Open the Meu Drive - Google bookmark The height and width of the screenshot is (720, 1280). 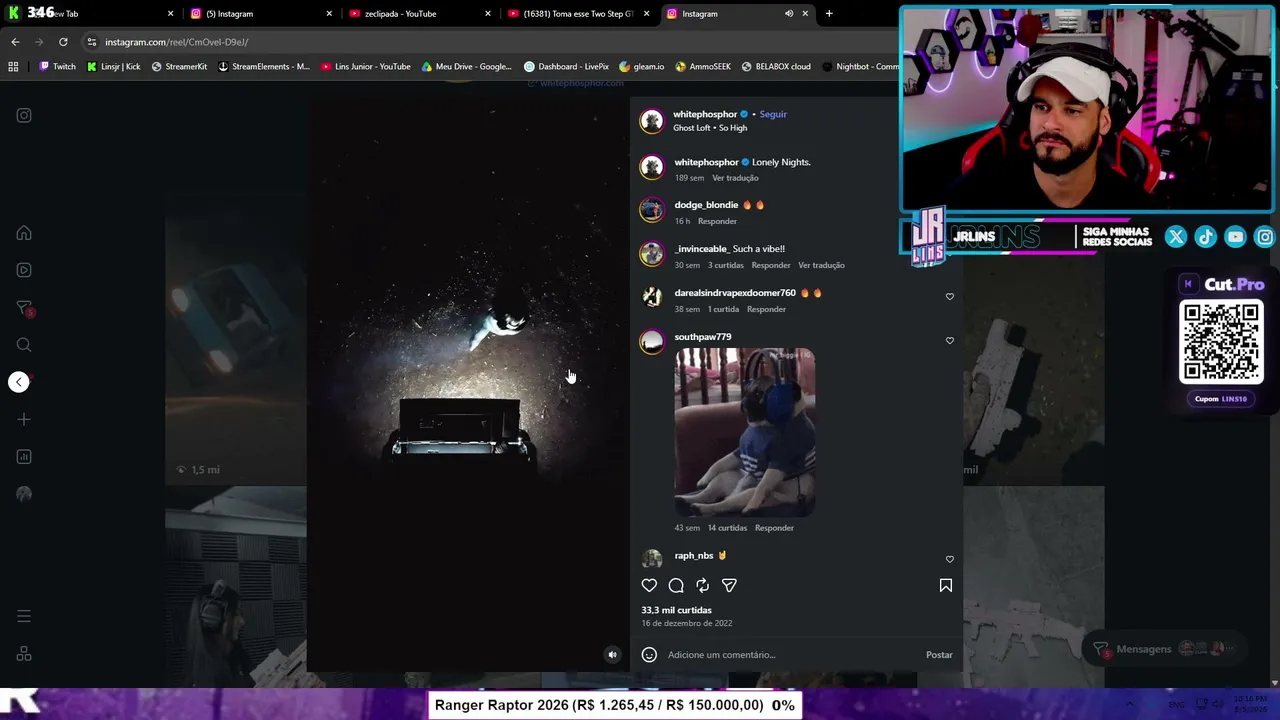click(x=467, y=67)
